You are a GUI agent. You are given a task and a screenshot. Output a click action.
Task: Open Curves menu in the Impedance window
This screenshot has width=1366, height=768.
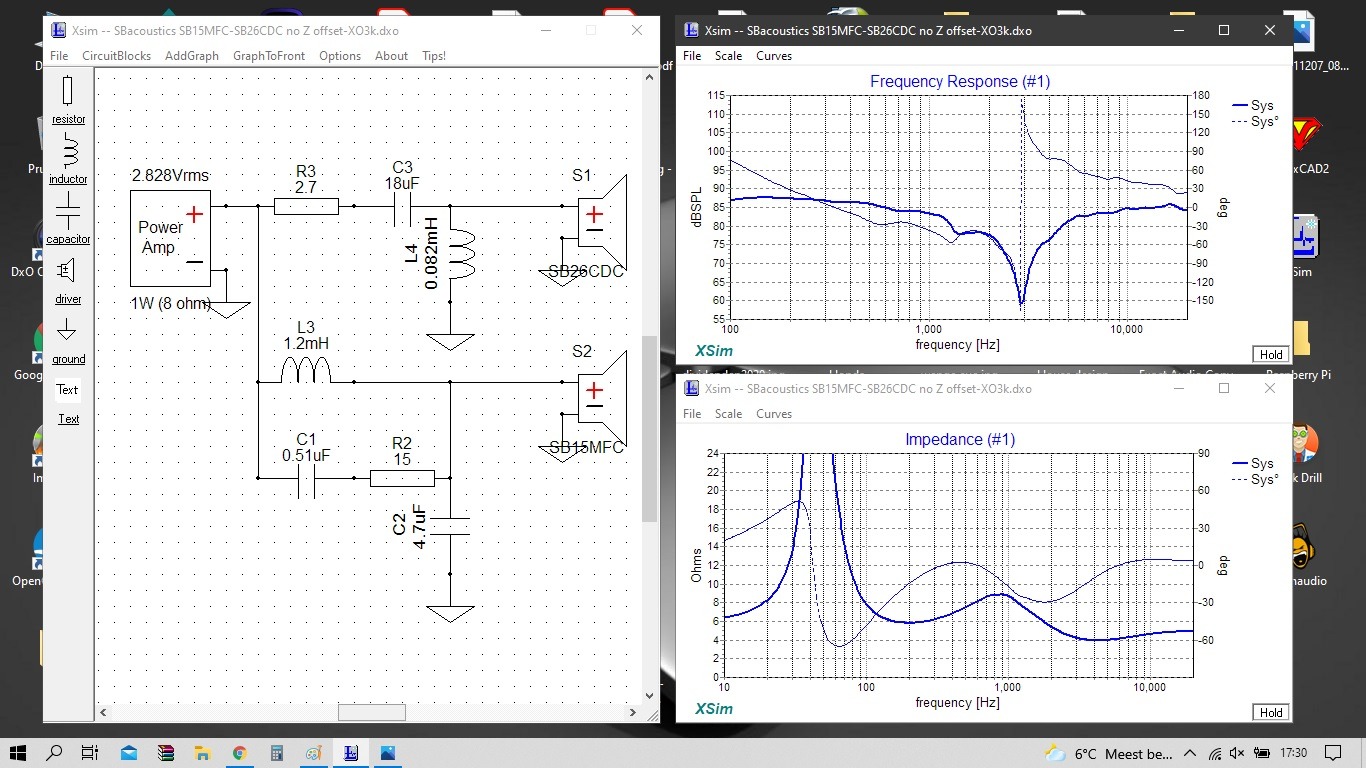coord(774,414)
